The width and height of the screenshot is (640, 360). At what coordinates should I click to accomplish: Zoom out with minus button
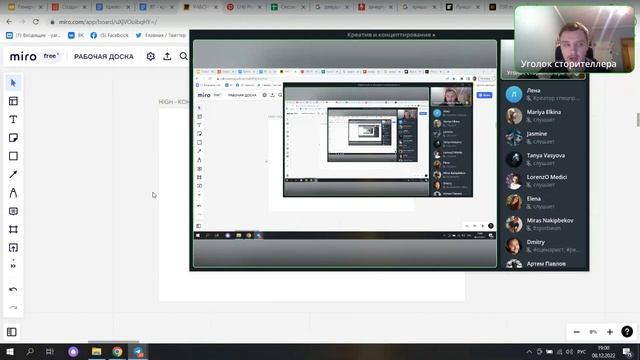(x=576, y=332)
